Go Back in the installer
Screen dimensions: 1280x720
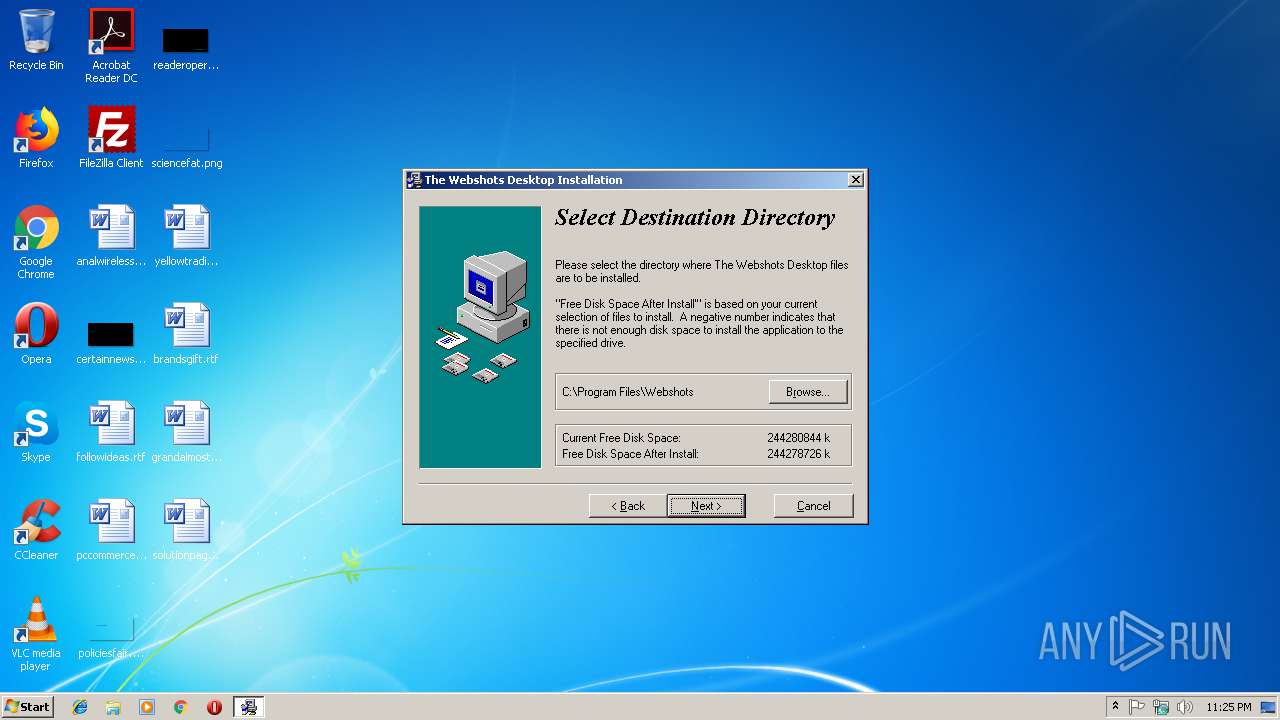628,506
